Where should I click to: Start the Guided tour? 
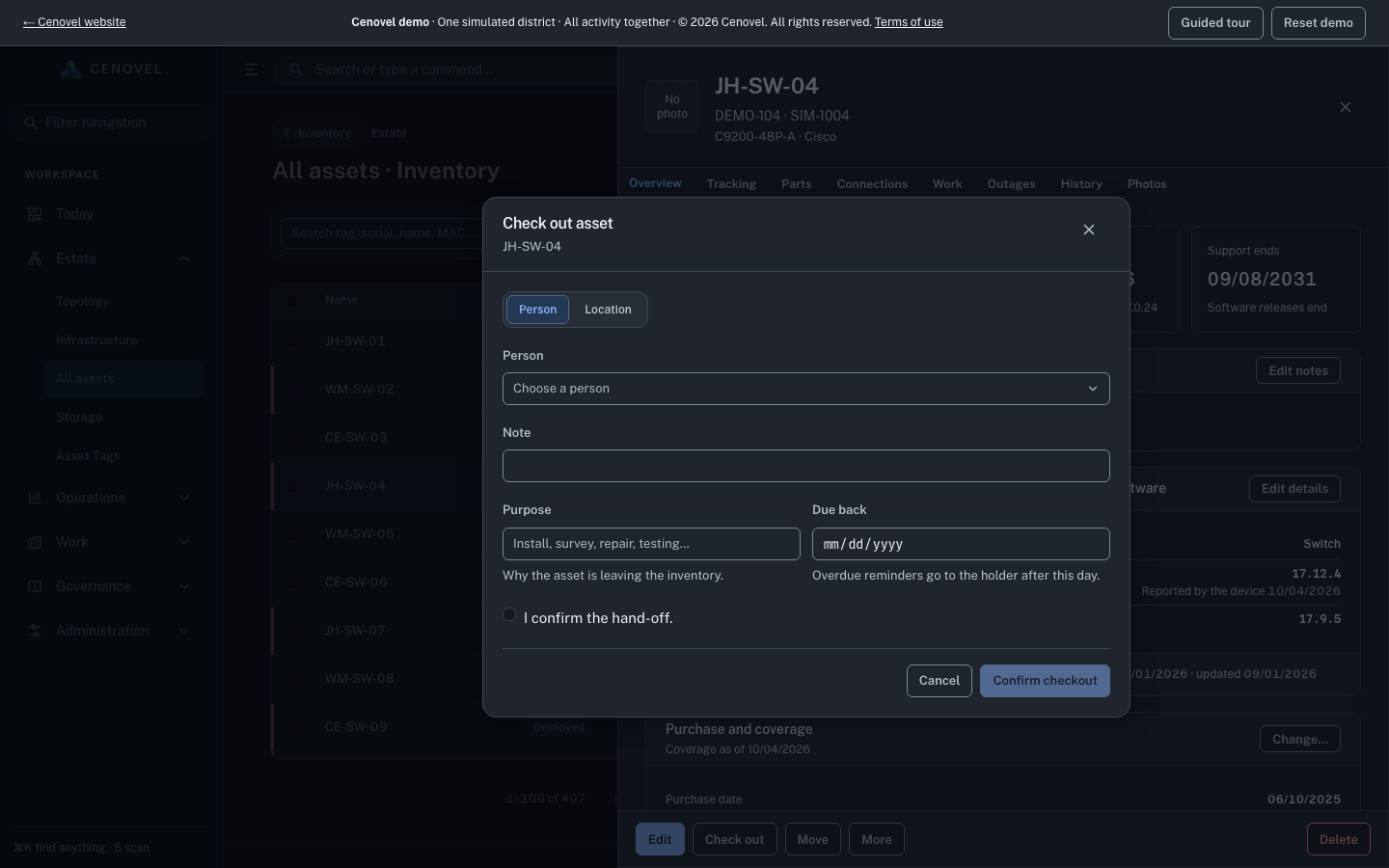pyautogui.click(x=1215, y=23)
